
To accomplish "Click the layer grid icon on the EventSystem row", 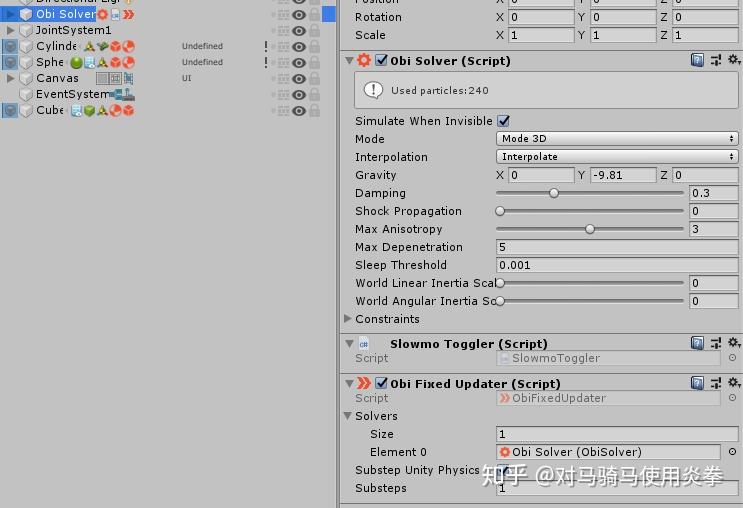I will (283, 94).
